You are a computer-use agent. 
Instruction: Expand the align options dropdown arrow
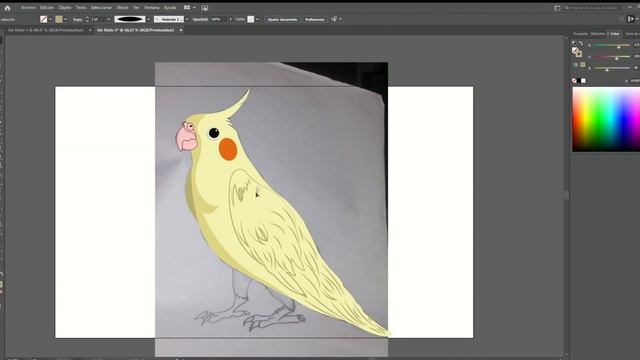tap(340, 19)
